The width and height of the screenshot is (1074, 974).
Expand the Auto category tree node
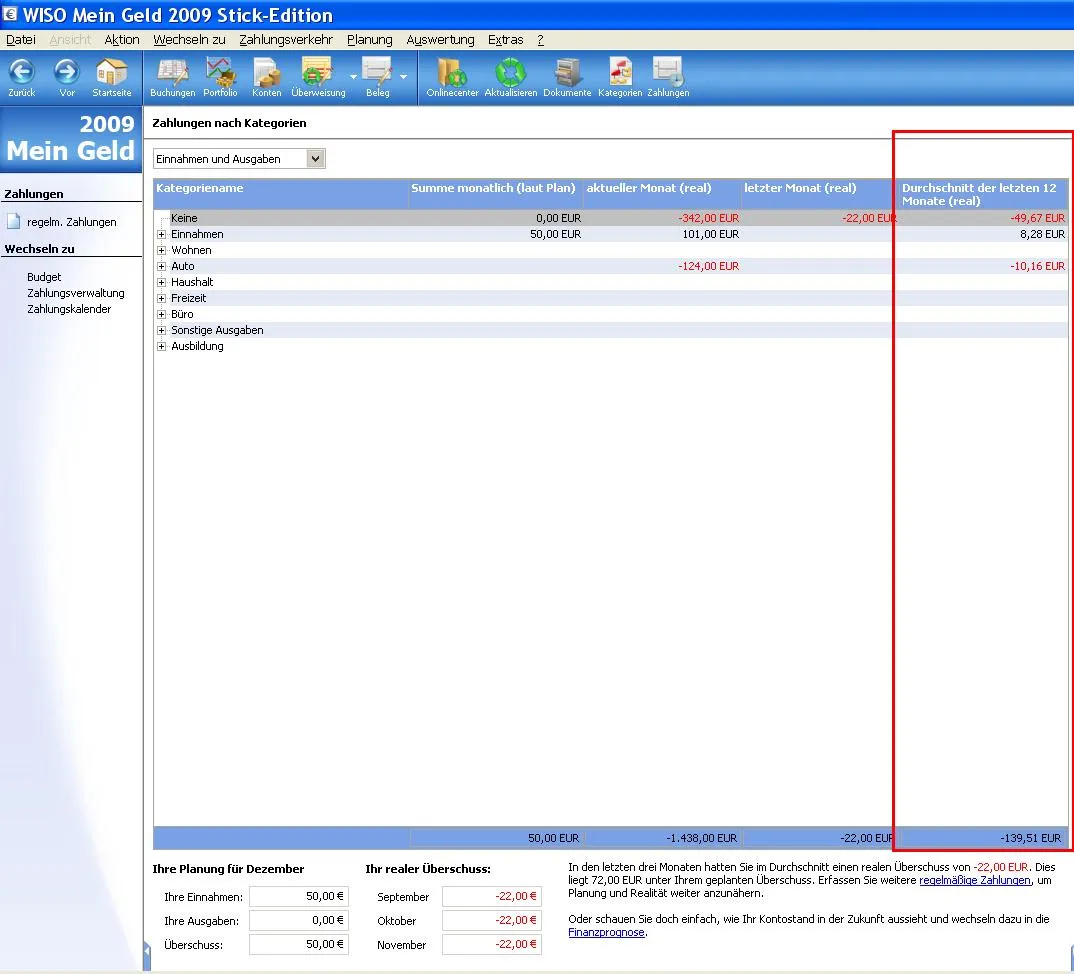pyautogui.click(x=161, y=266)
